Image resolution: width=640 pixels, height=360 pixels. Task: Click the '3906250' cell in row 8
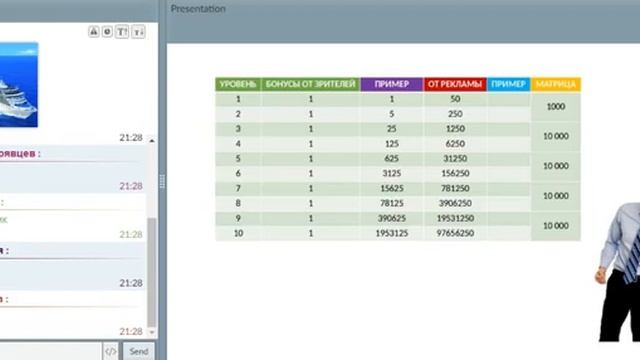[455, 203]
